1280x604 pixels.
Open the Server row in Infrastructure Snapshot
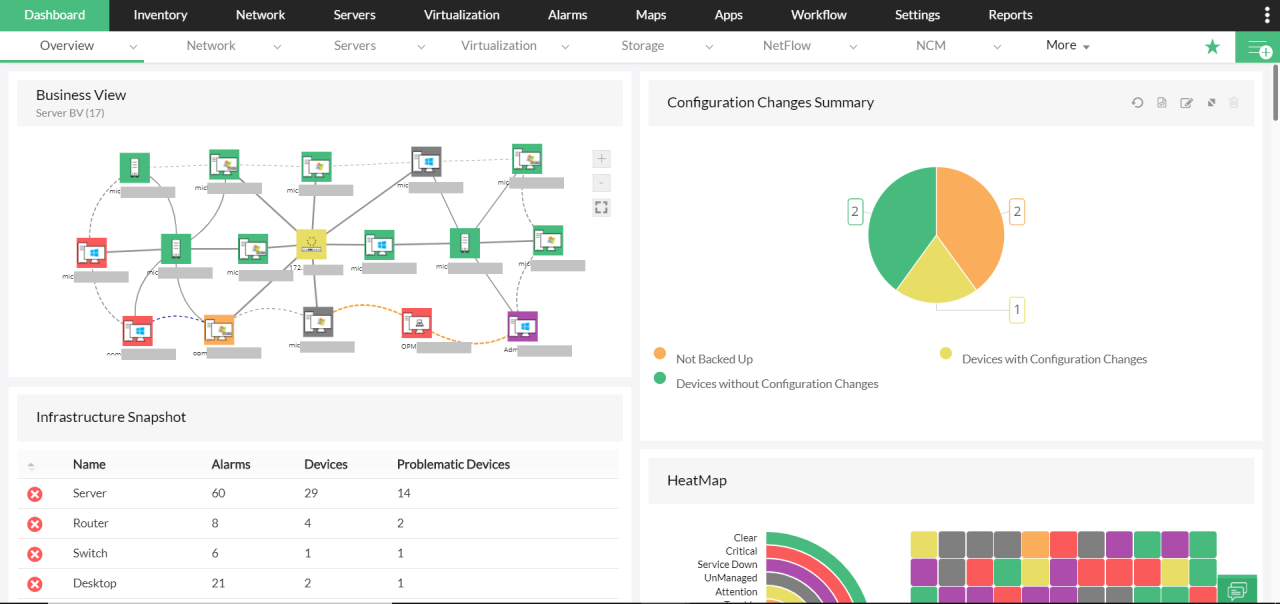tap(89, 493)
